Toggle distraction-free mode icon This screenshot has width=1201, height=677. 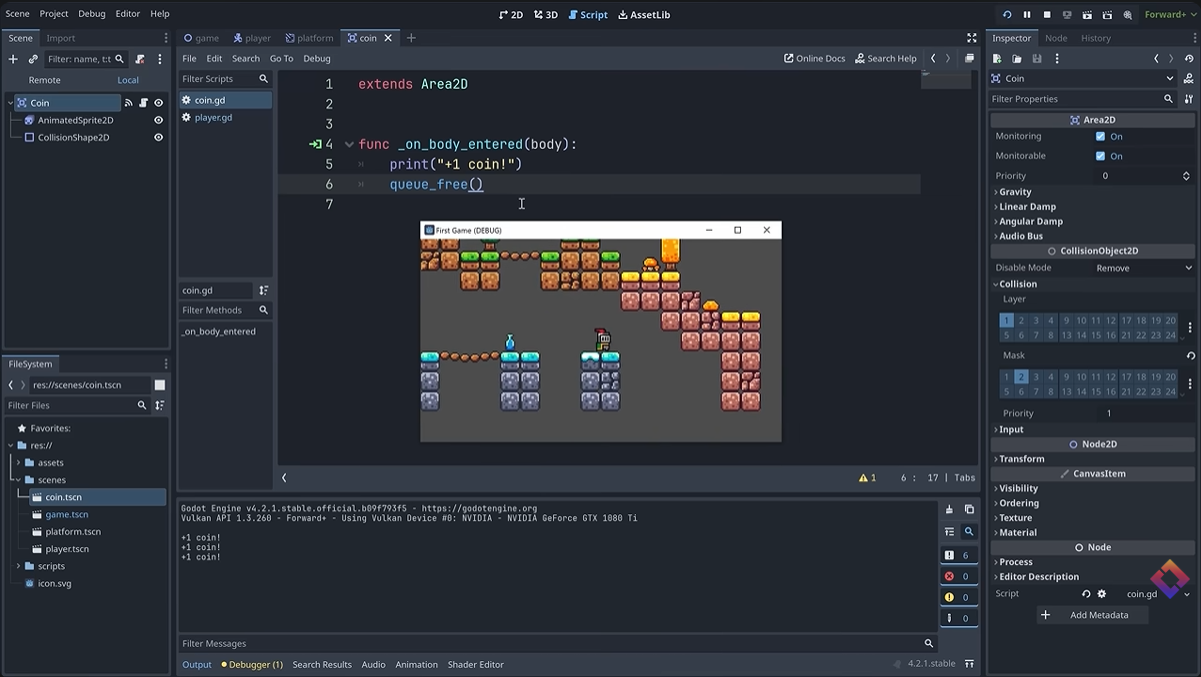(971, 38)
